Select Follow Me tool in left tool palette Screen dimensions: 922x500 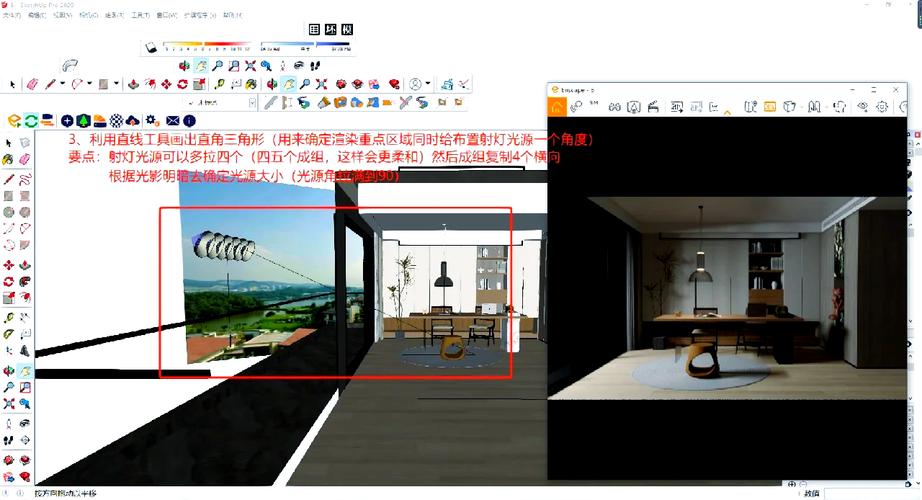25,282
